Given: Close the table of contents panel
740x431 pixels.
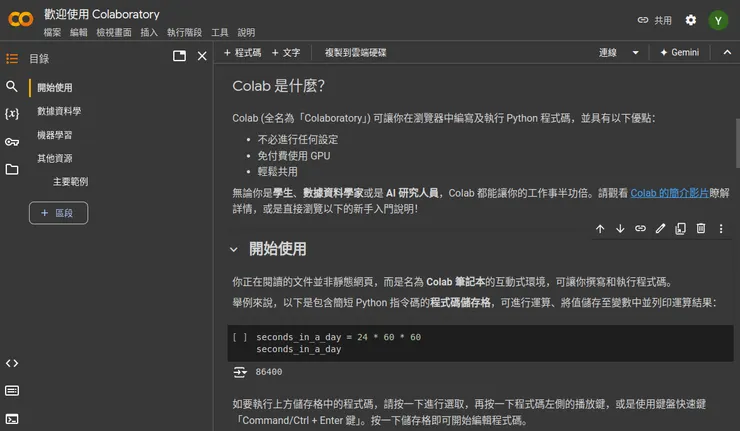Looking at the screenshot, I should [202, 56].
